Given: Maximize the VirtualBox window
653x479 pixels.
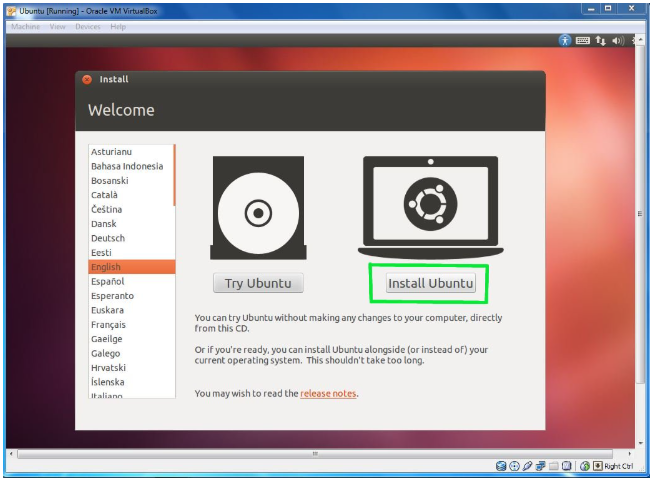Looking at the screenshot, I should click(x=608, y=9).
